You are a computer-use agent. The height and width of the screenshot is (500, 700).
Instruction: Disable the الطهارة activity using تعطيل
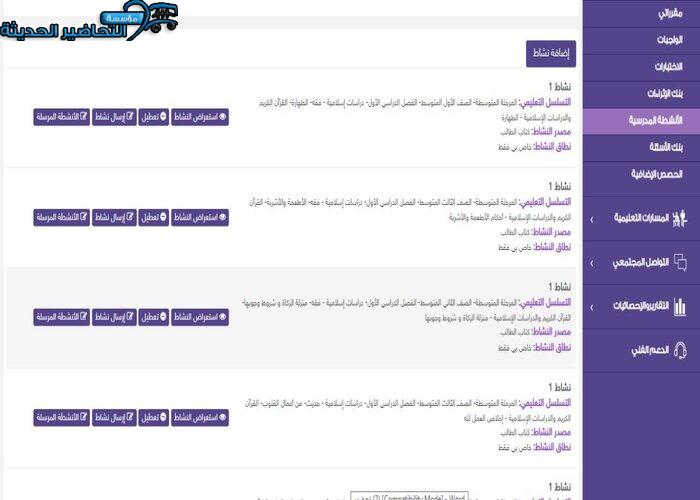tap(154, 117)
